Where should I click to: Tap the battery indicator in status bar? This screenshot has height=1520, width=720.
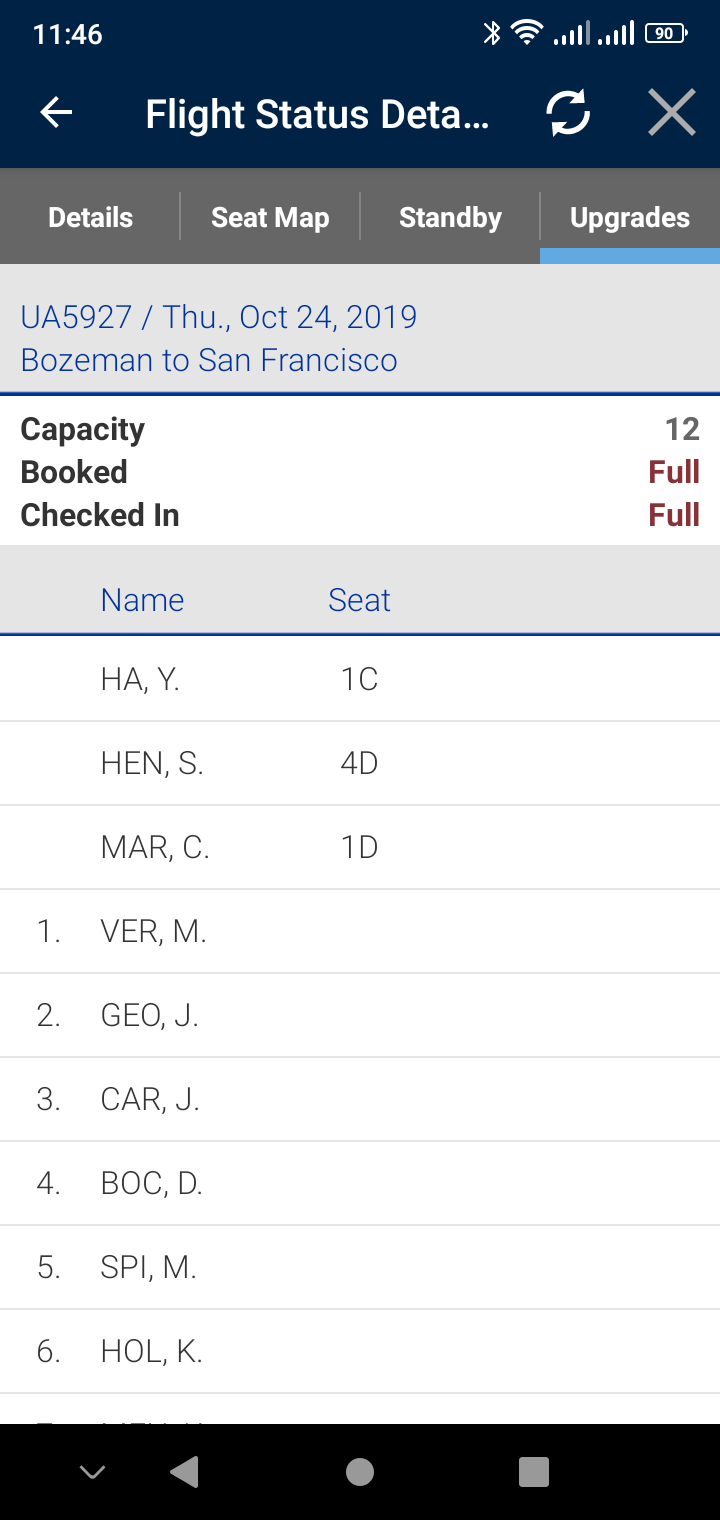click(x=666, y=34)
